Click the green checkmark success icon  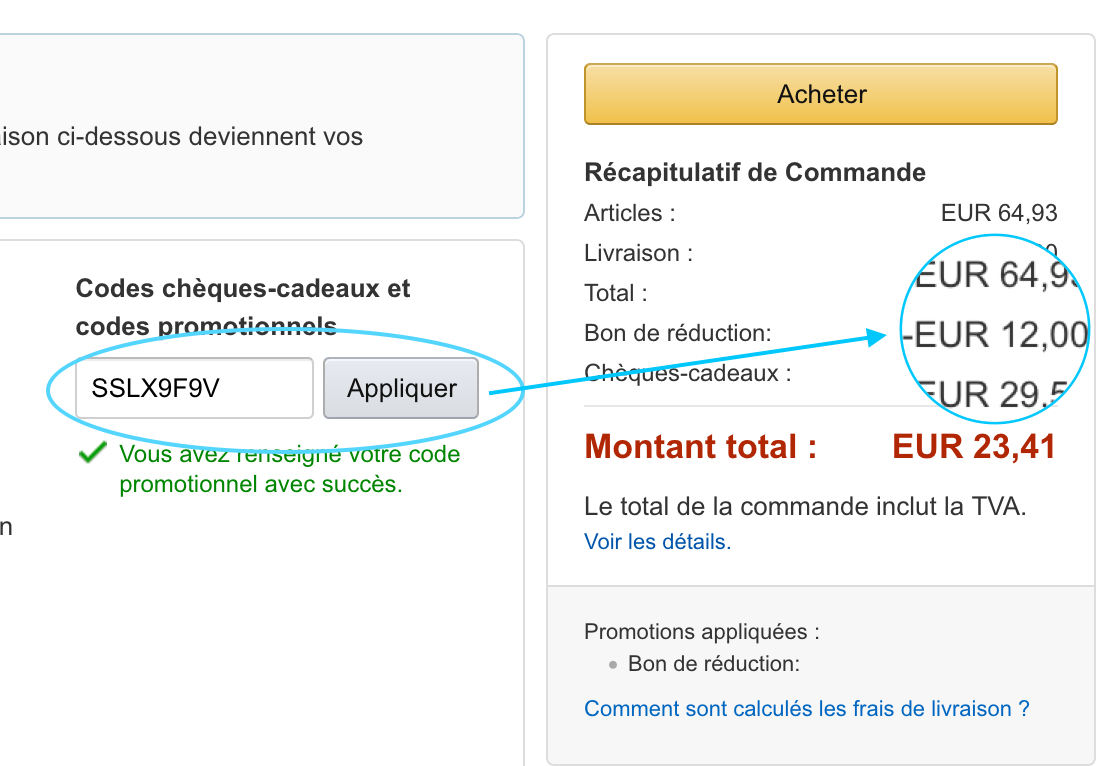coord(92,453)
